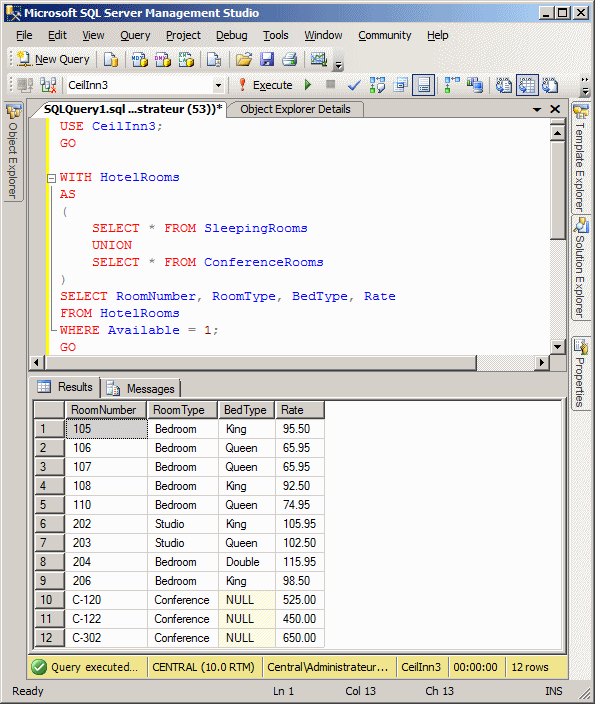Image resolution: width=595 pixels, height=704 pixels.
Task: Click the BedType column header
Action: pos(247,410)
